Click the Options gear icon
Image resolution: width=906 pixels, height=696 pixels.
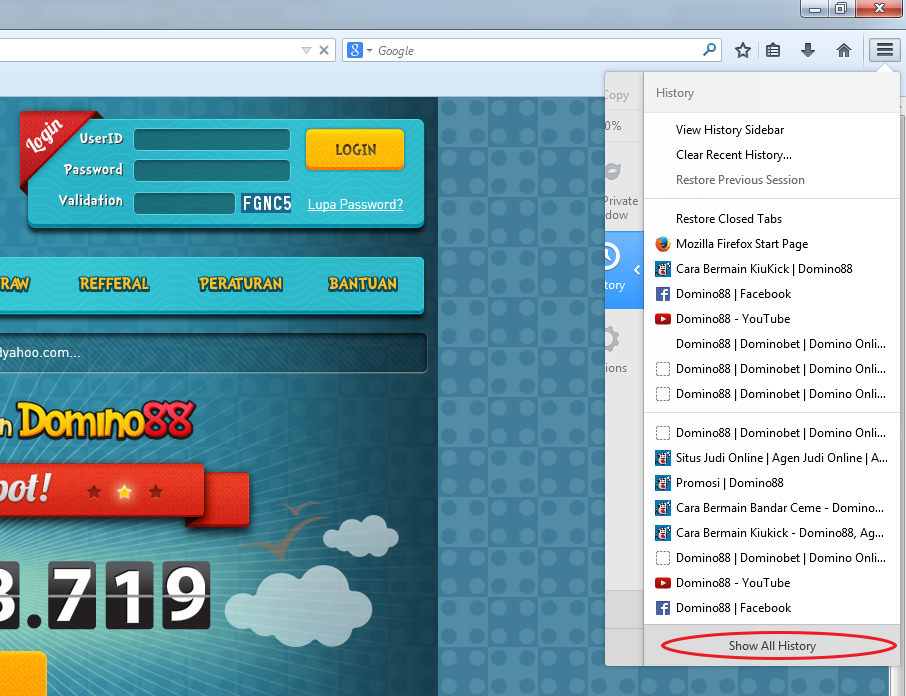click(x=611, y=339)
